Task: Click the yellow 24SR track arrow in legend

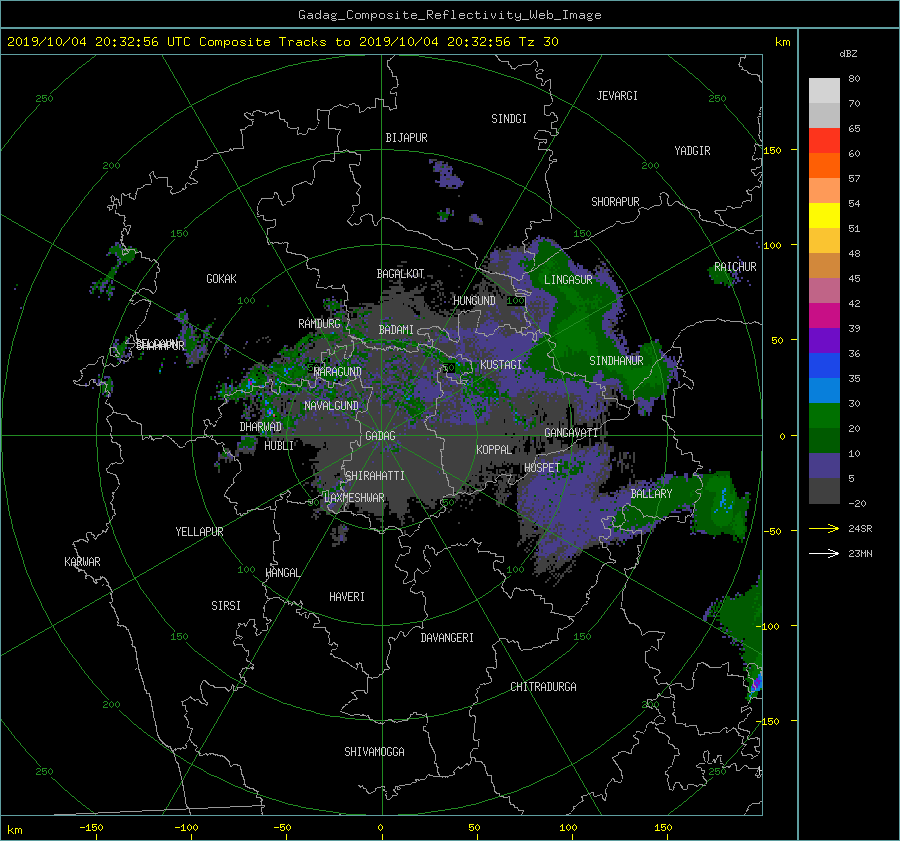Action: tap(824, 528)
